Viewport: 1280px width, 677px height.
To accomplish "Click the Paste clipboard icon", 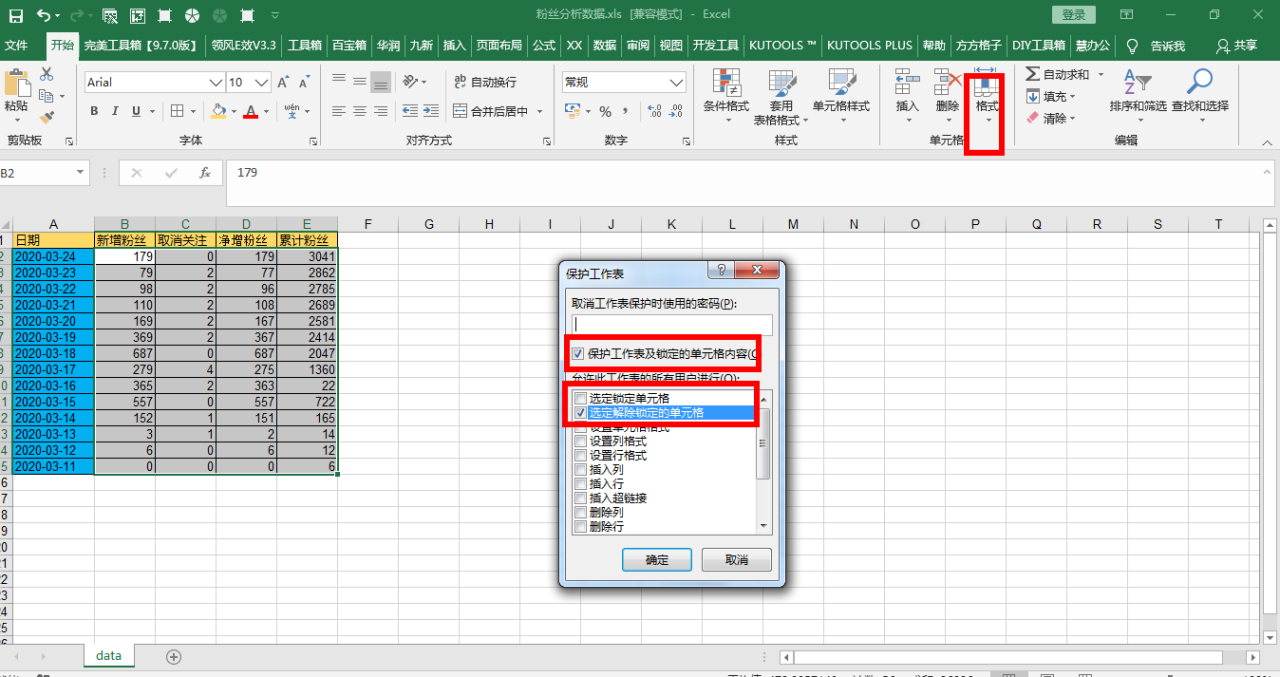I will tap(16, 83).
